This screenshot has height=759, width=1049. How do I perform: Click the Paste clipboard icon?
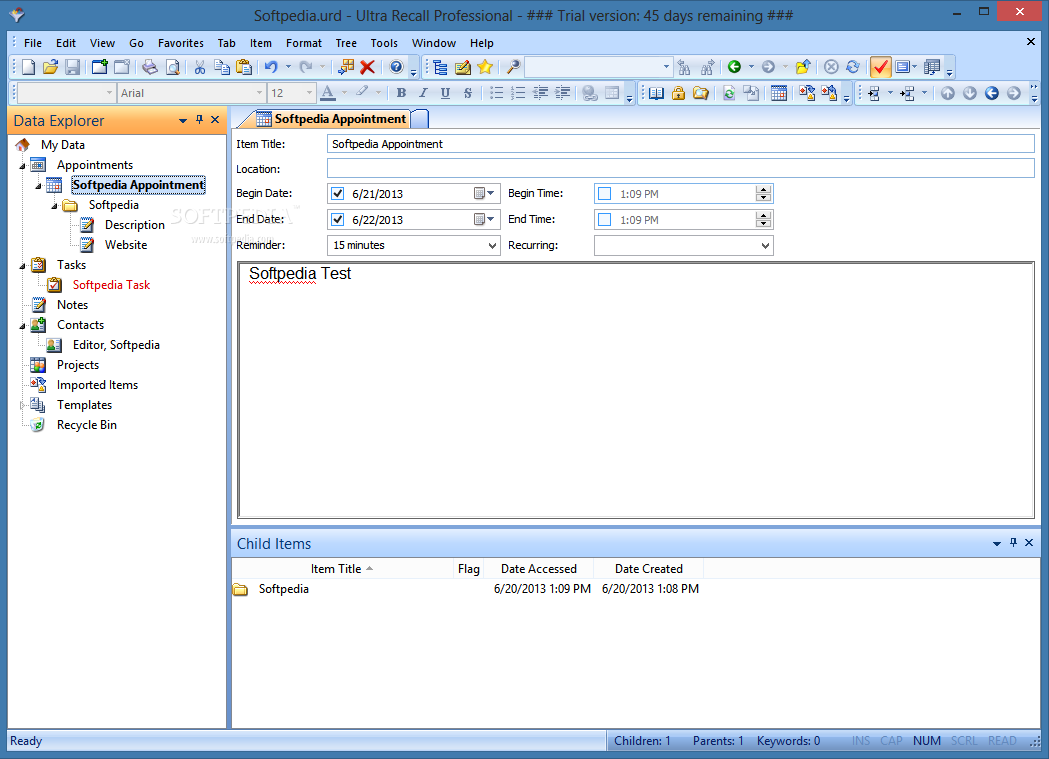coord(244,67)
